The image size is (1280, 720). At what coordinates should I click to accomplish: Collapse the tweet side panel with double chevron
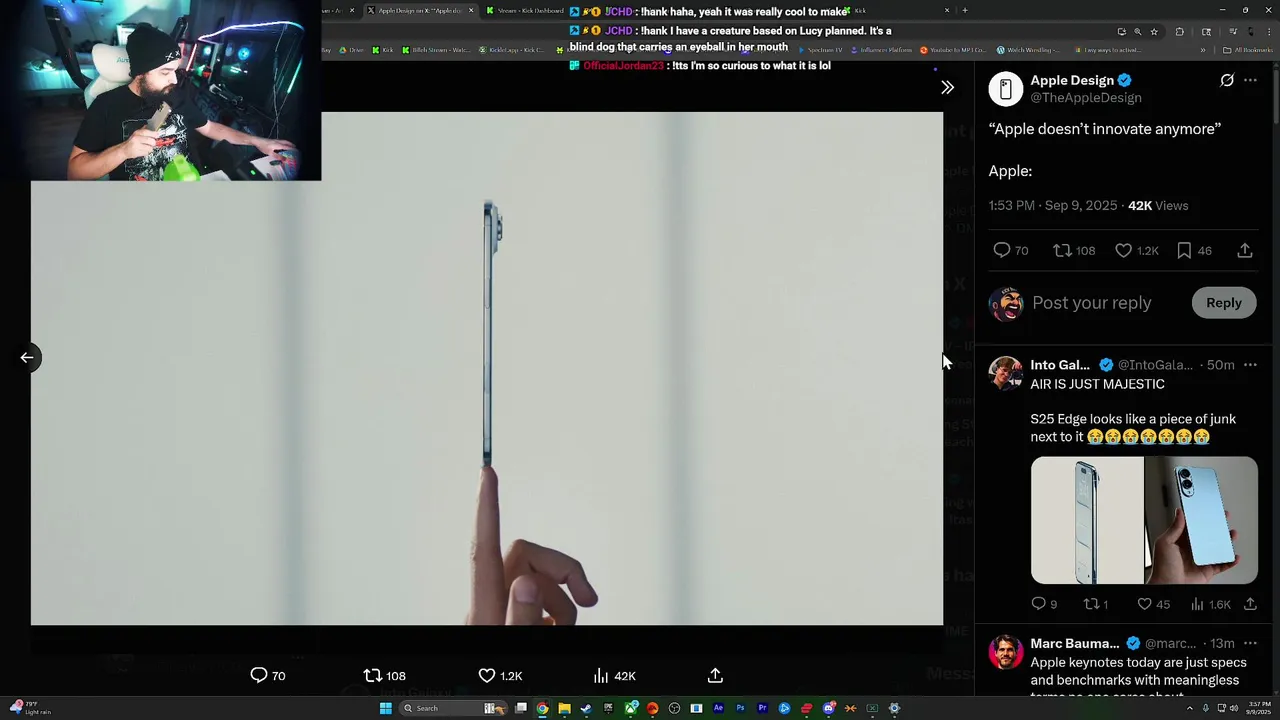(x=947, y=87)
